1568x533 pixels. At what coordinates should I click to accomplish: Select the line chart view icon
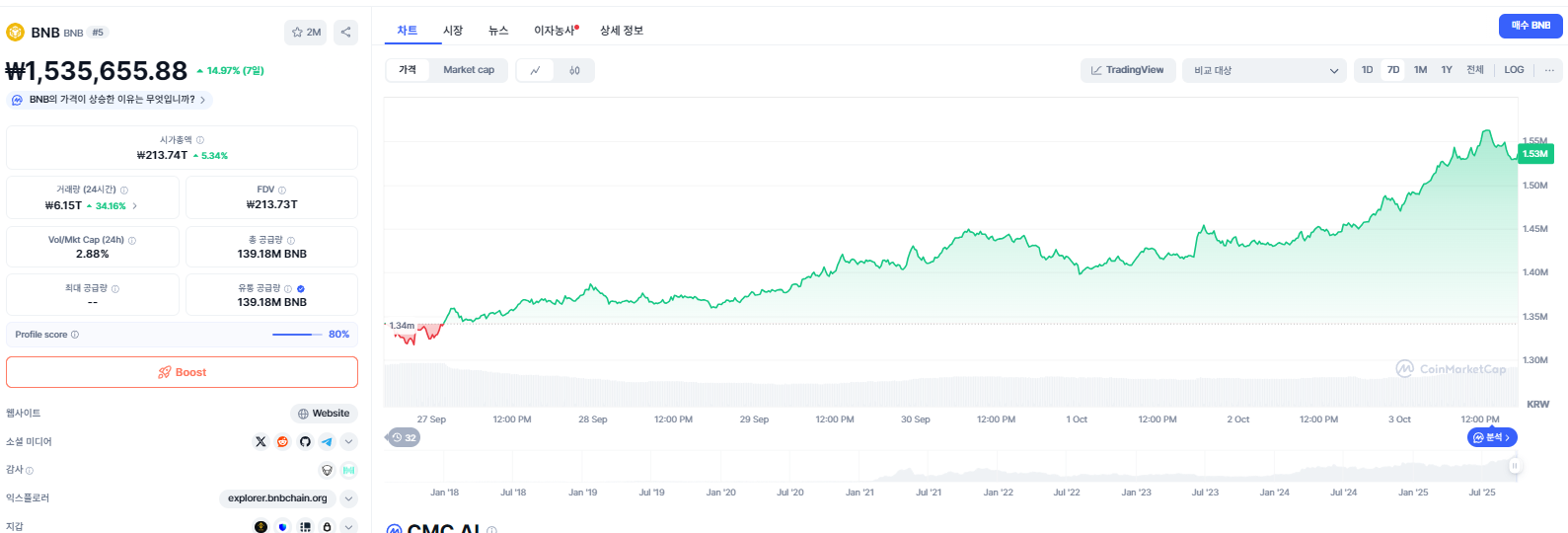click(536, 71)
